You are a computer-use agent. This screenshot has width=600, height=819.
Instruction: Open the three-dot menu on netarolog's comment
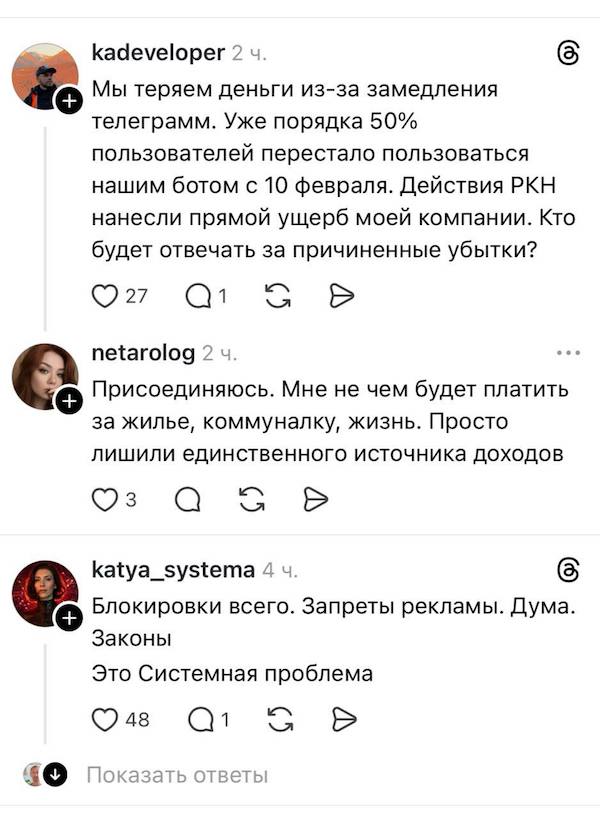point(570,352)
